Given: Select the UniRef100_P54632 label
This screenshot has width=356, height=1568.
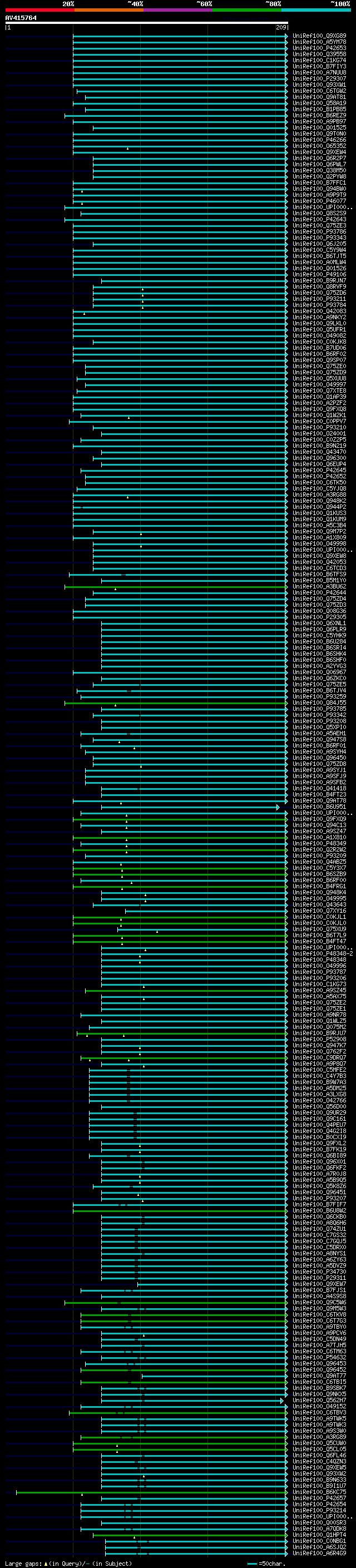Looking at the screenshot, I should click(x=319, y=1357).
